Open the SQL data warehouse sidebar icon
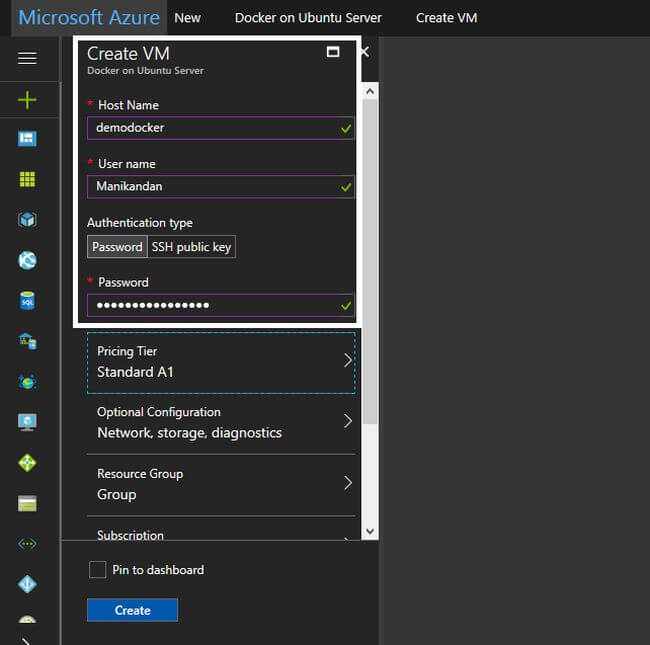 27,341
